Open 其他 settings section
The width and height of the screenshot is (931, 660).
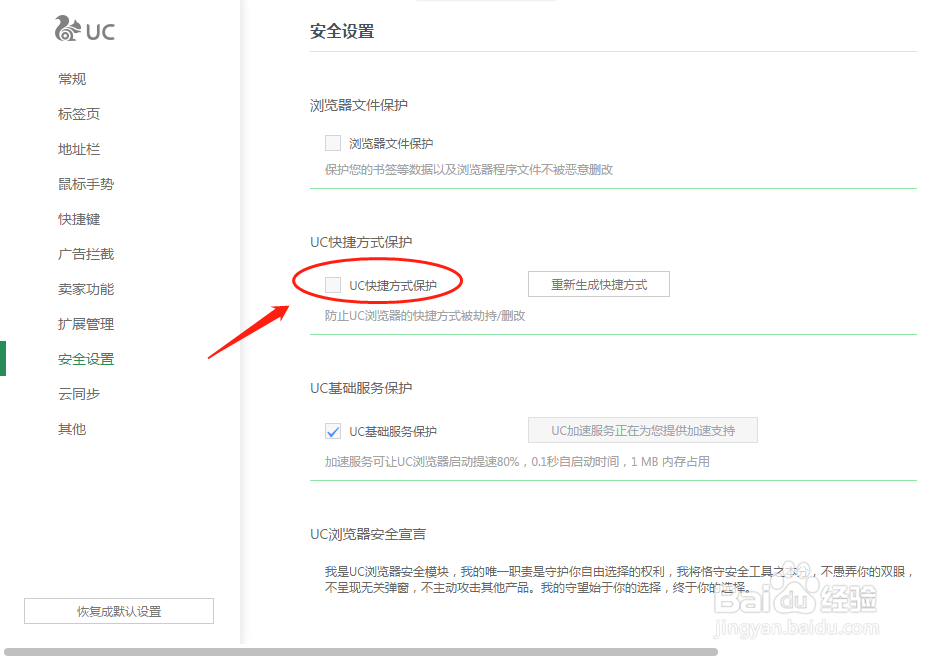pyautogui.click(x=72, y=429)
